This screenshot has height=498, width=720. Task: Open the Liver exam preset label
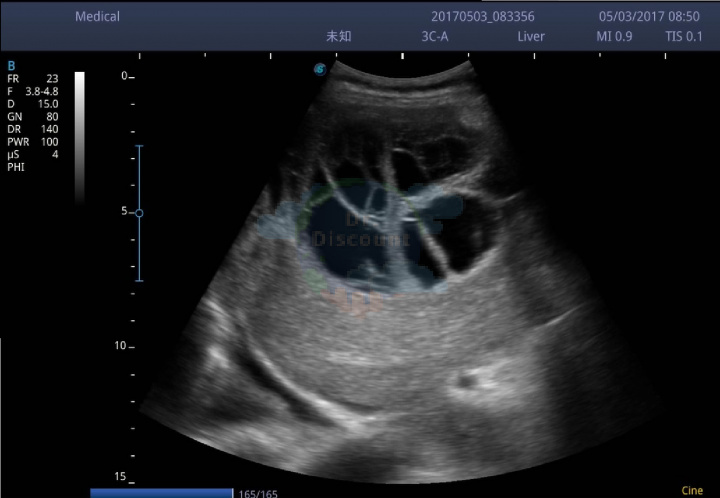point(531,37)
